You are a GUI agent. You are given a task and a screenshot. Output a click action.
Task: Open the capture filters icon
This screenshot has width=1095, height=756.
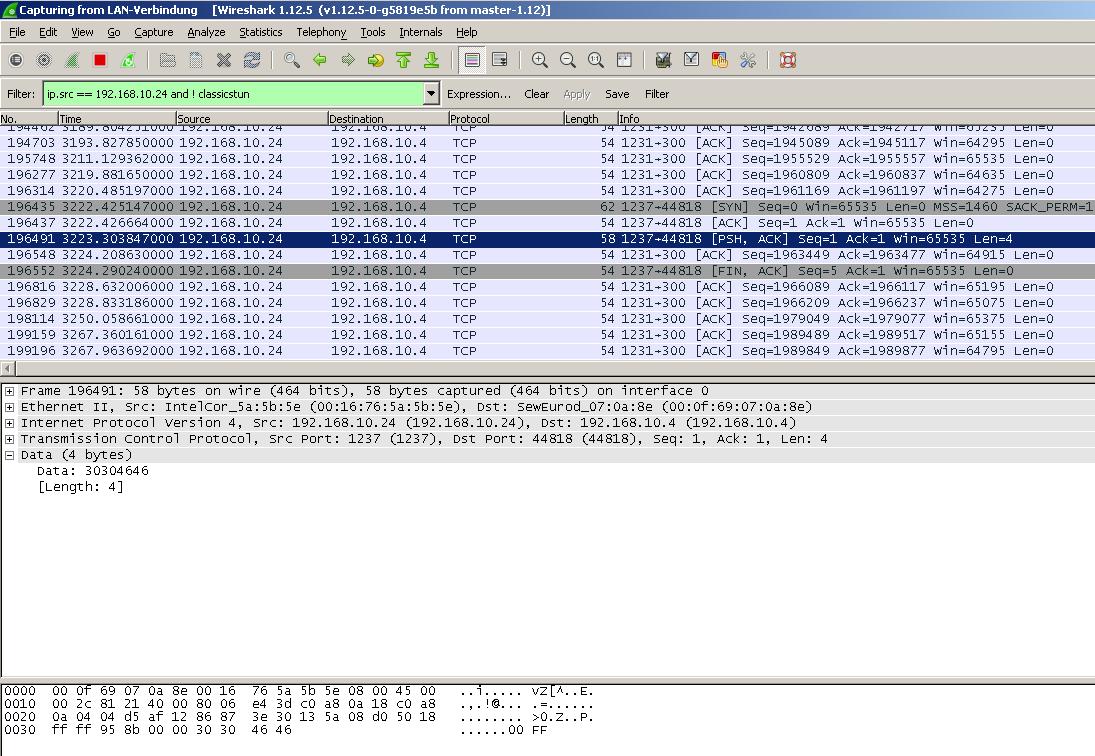[x=663, y=60]
